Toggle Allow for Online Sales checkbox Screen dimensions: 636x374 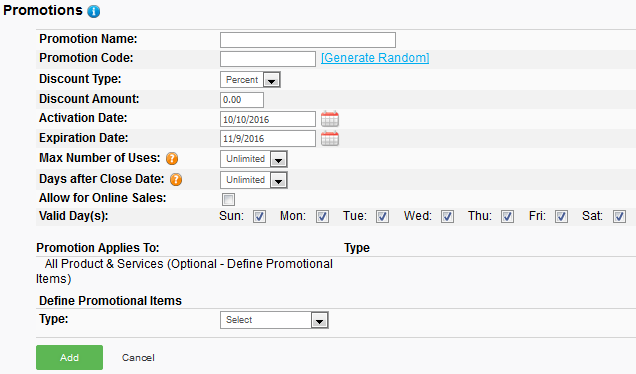tap(228, 199)
